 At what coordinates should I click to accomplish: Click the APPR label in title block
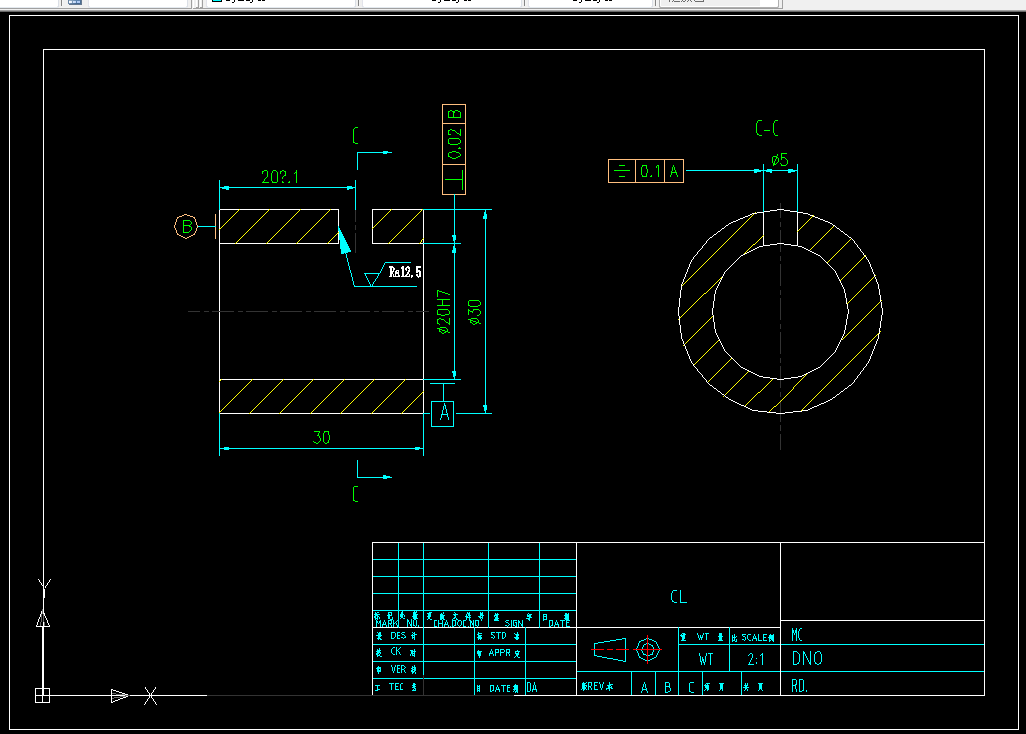coord(500,652)
